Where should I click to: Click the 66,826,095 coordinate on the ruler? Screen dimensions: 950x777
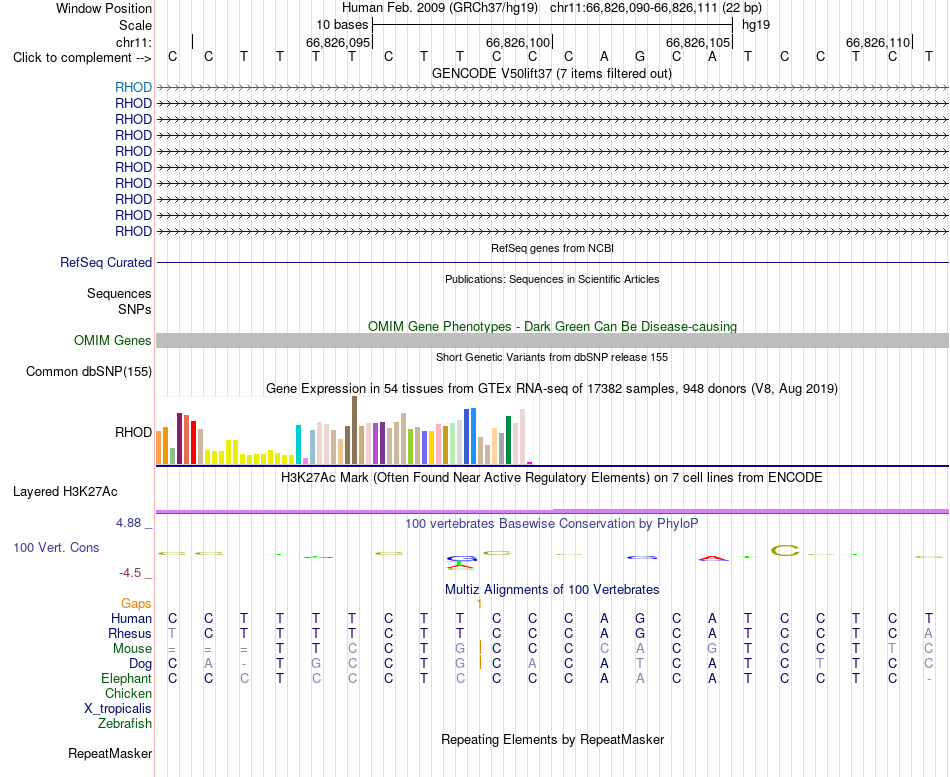pyautogui.click(x=337, y=42)
